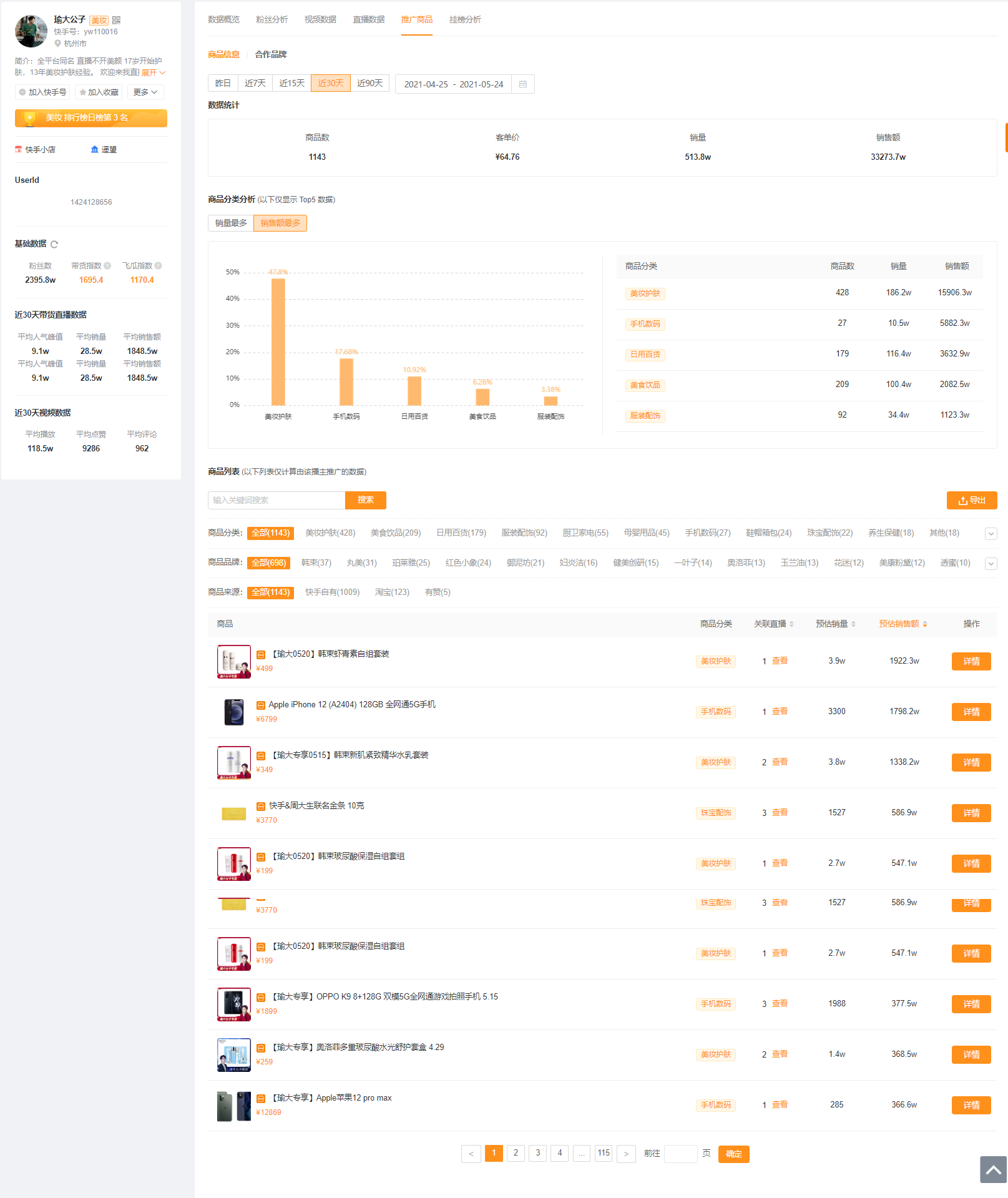Open thumbnail of 韩束虾青素自组套装 product
This screenshot has height=1198, width=1008.
(234, 662)
